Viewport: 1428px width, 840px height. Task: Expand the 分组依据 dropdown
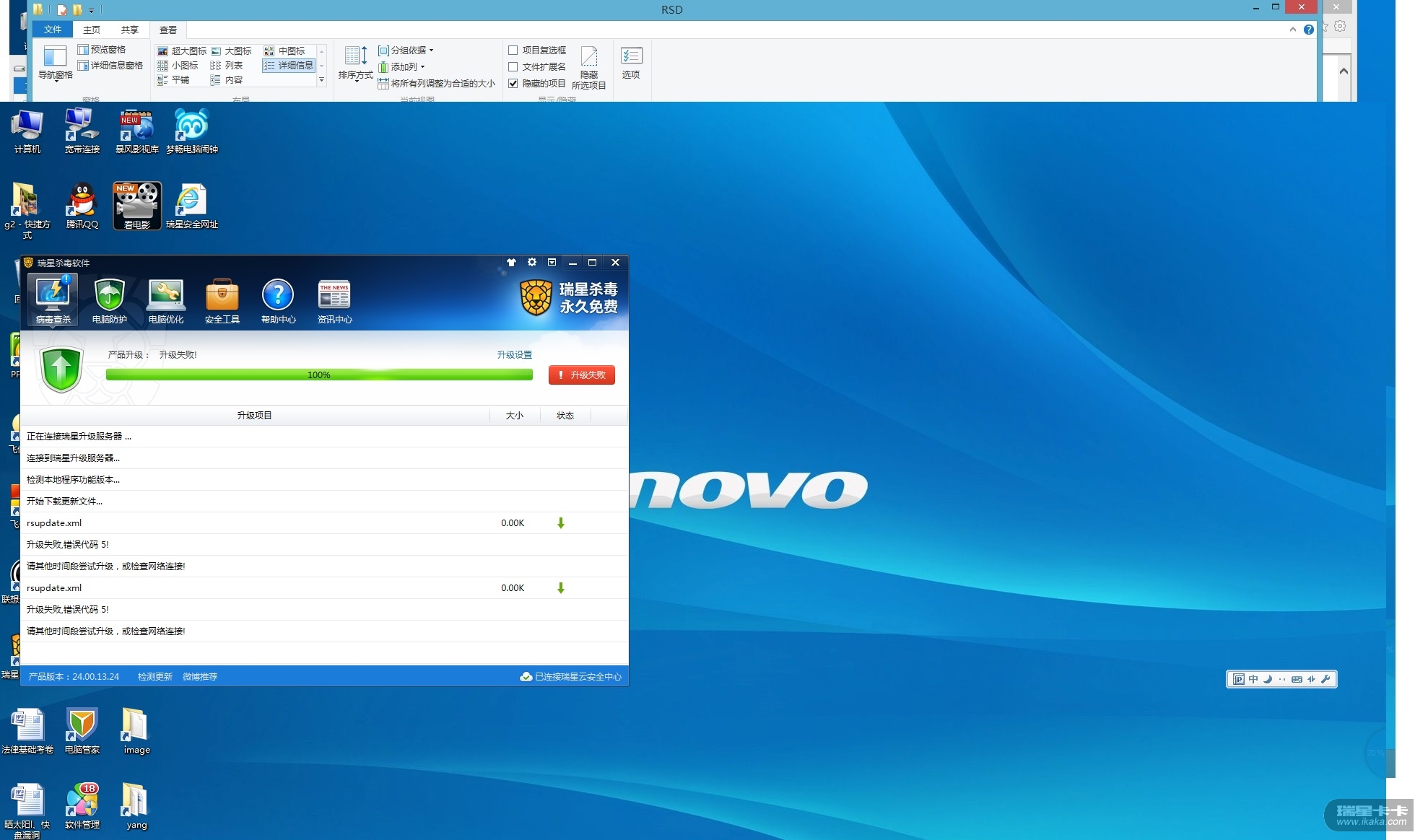tap(408, 51)
